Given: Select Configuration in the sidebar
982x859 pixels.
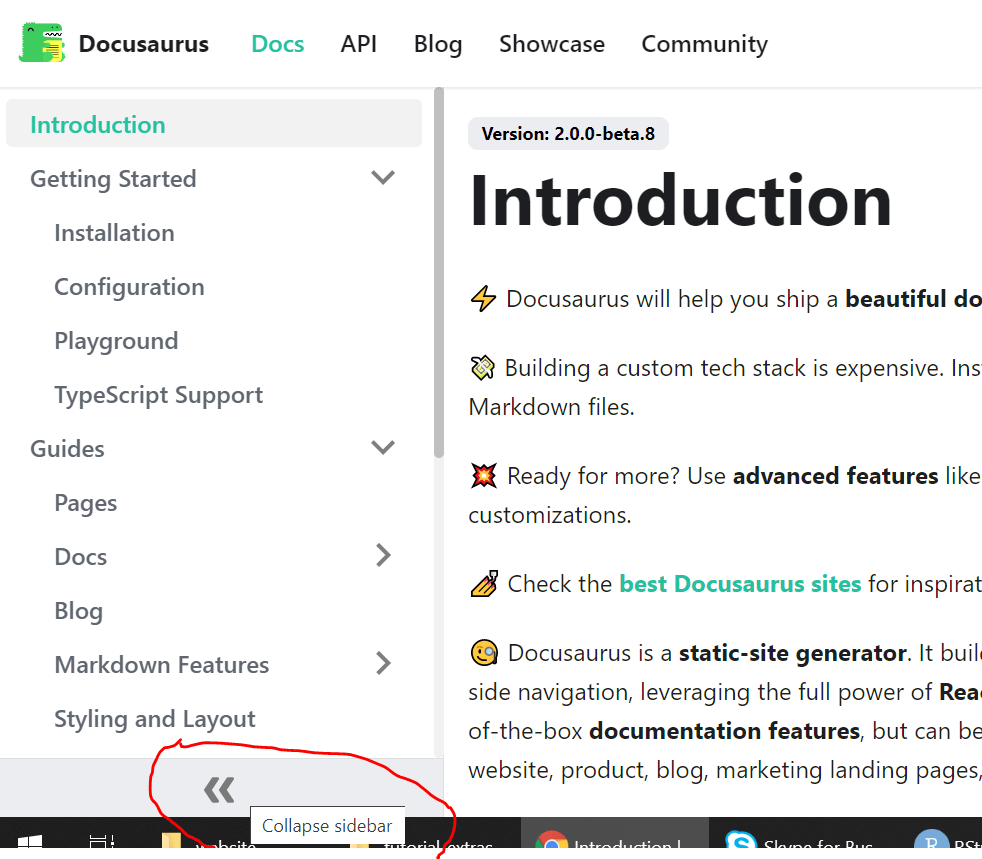Looking at the screenshot, I should click(x=129, y=286).
